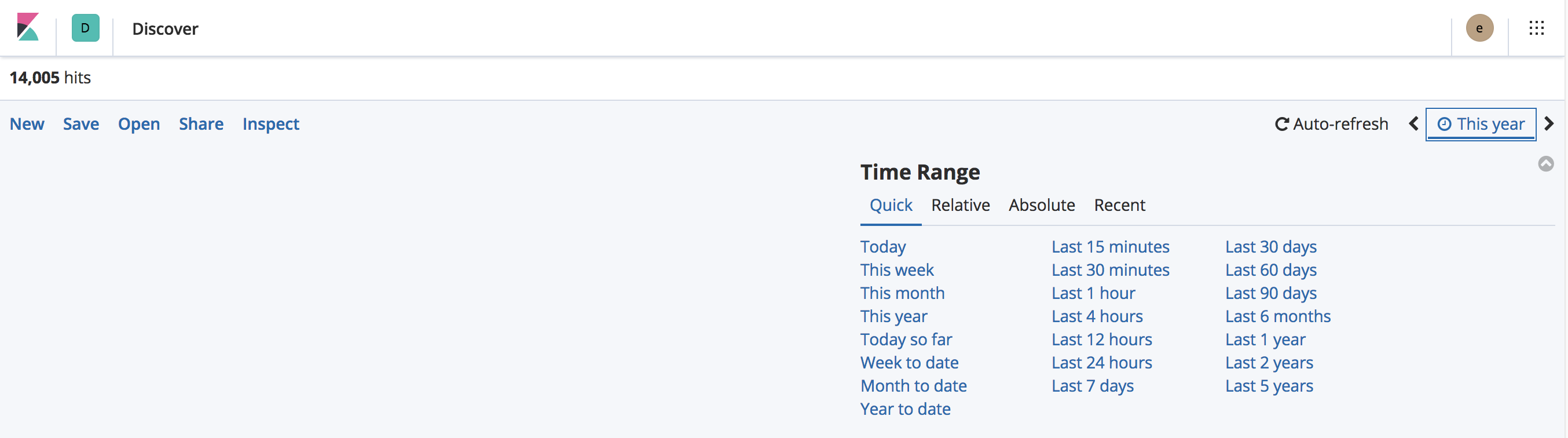Switch to the Relative tab
This screenshot has height=438, width=1568.
(x=961, y=205)
